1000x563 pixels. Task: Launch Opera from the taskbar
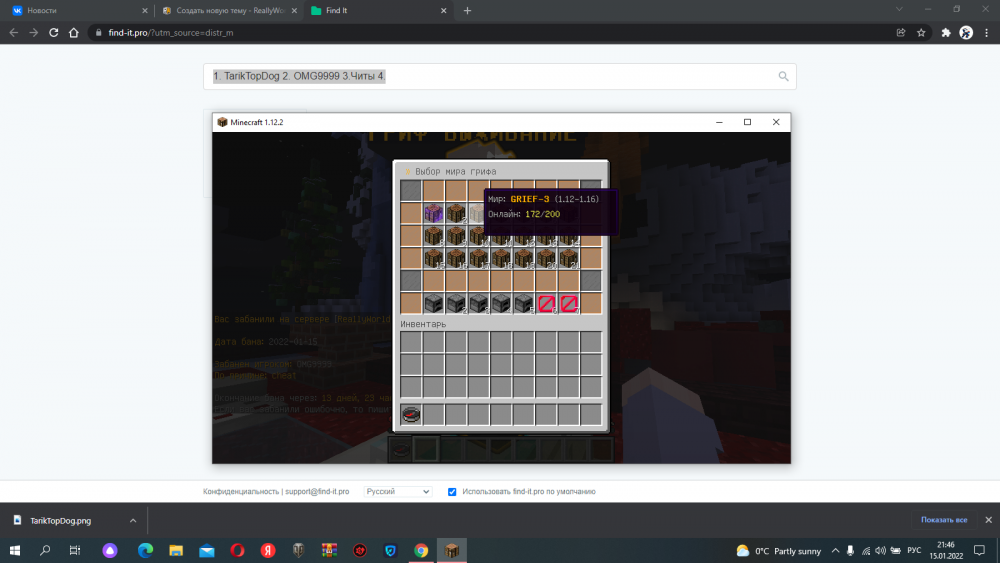point(237,550)
